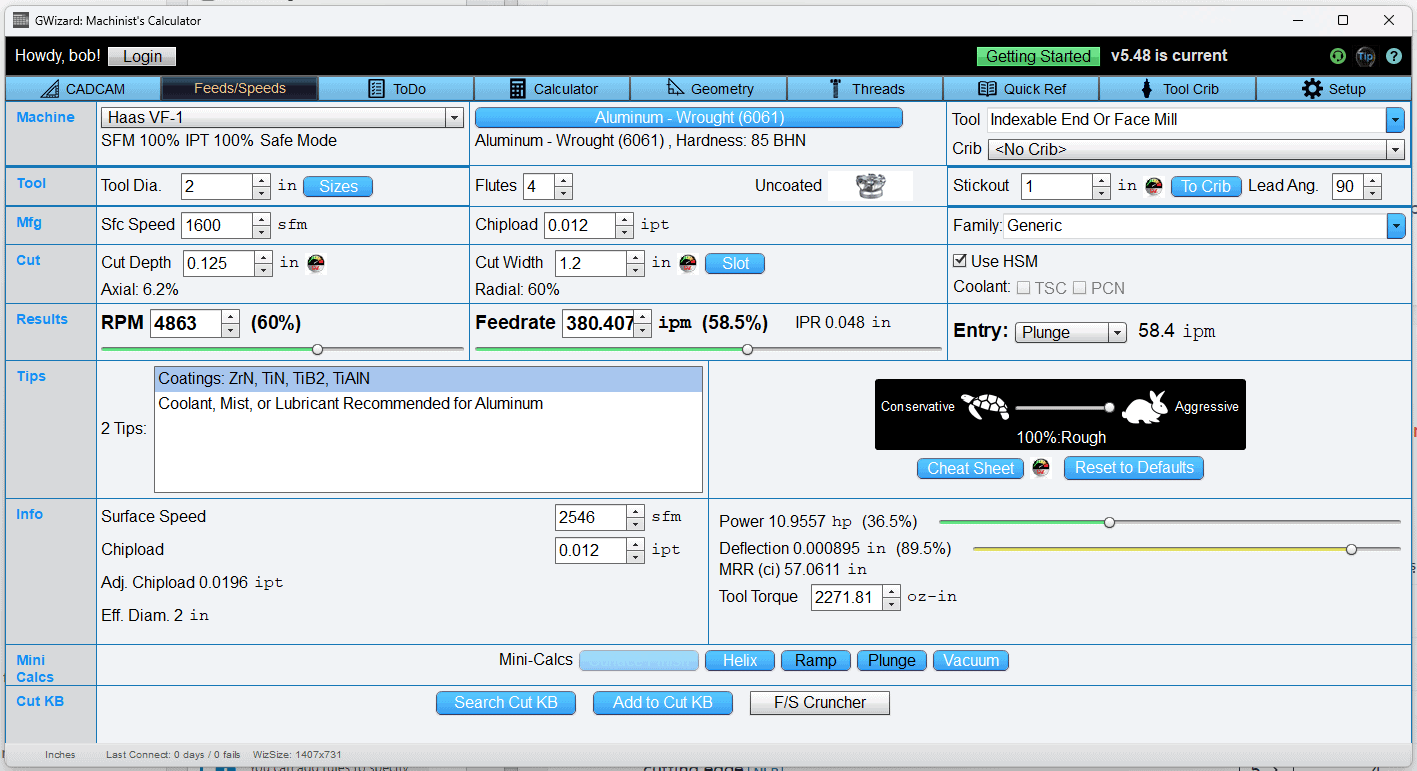Open the Tip balloon icon near top right

[x=1366, y=56]
